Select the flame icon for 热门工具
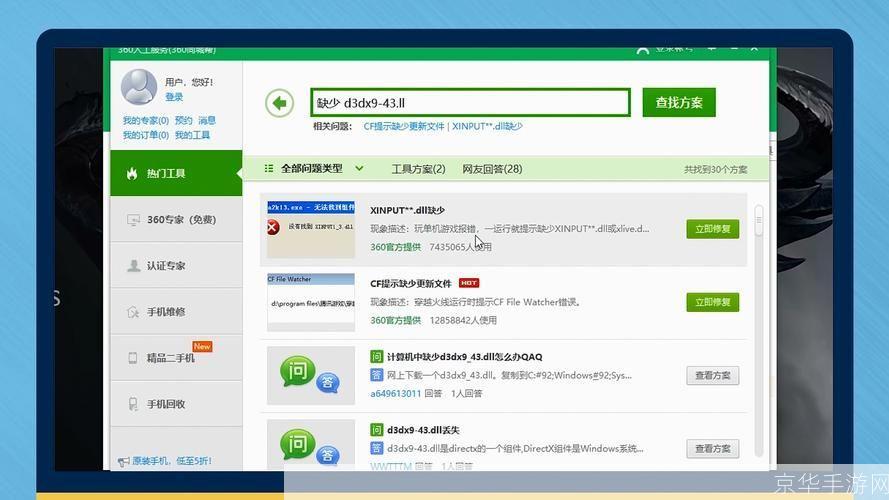This screenshot has width=889, height=500. point(132,173)
